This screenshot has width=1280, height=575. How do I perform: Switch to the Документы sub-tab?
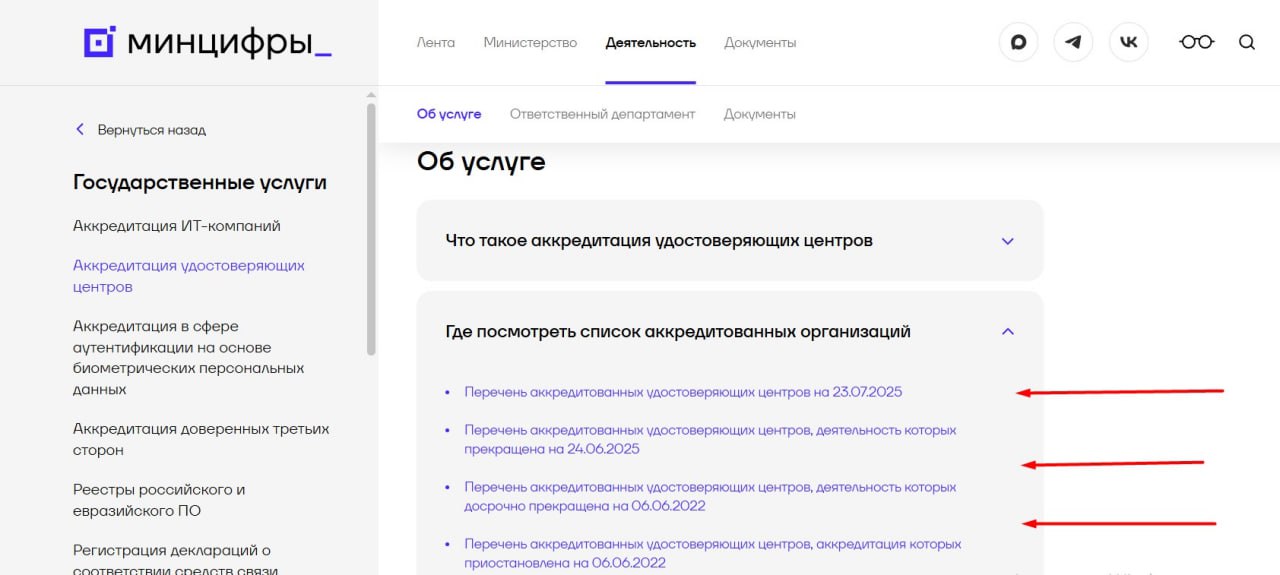[760, 114]
